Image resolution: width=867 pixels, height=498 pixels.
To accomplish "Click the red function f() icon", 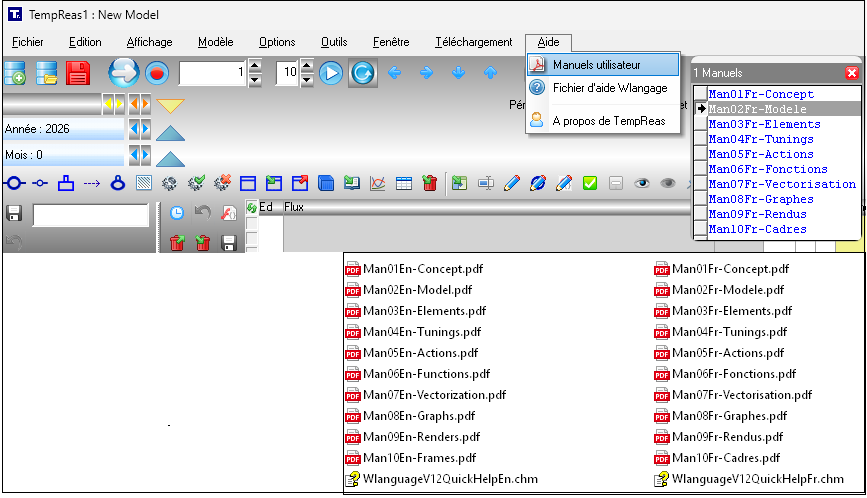I will point(229,213).
